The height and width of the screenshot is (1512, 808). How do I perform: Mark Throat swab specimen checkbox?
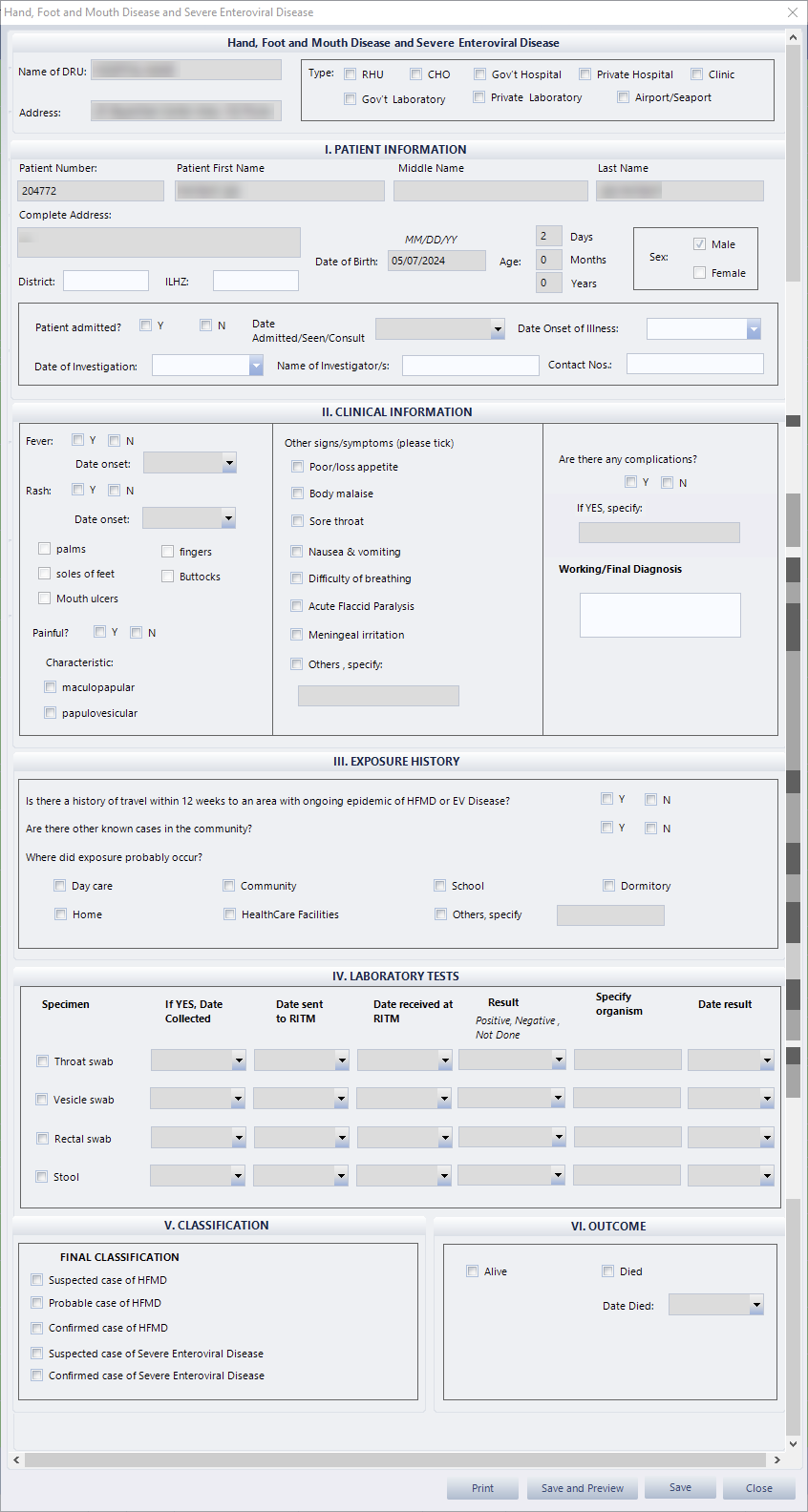(43, 1061)
